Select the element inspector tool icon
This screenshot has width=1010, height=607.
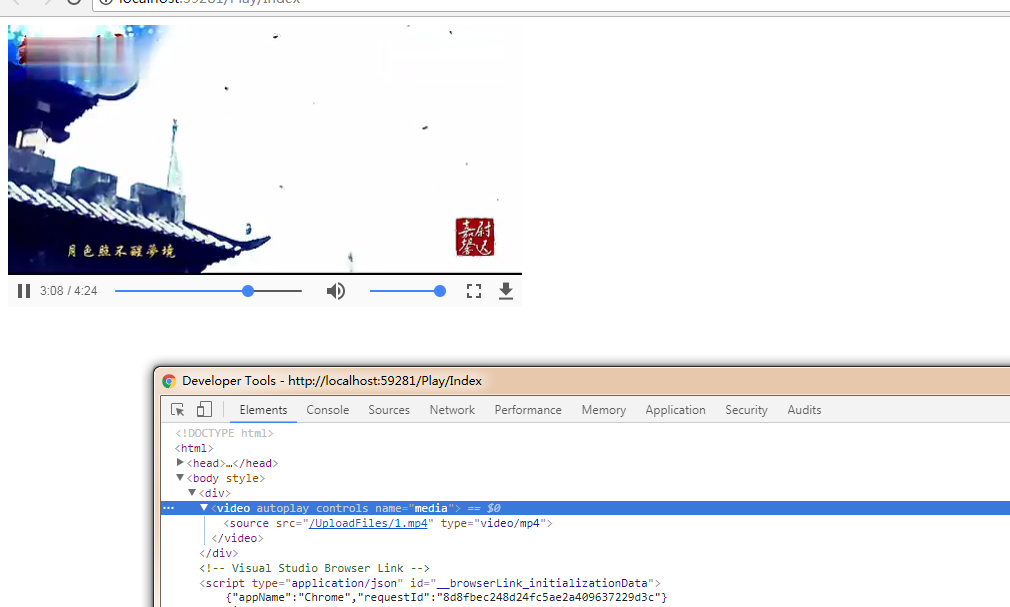(x=178, y=410)
